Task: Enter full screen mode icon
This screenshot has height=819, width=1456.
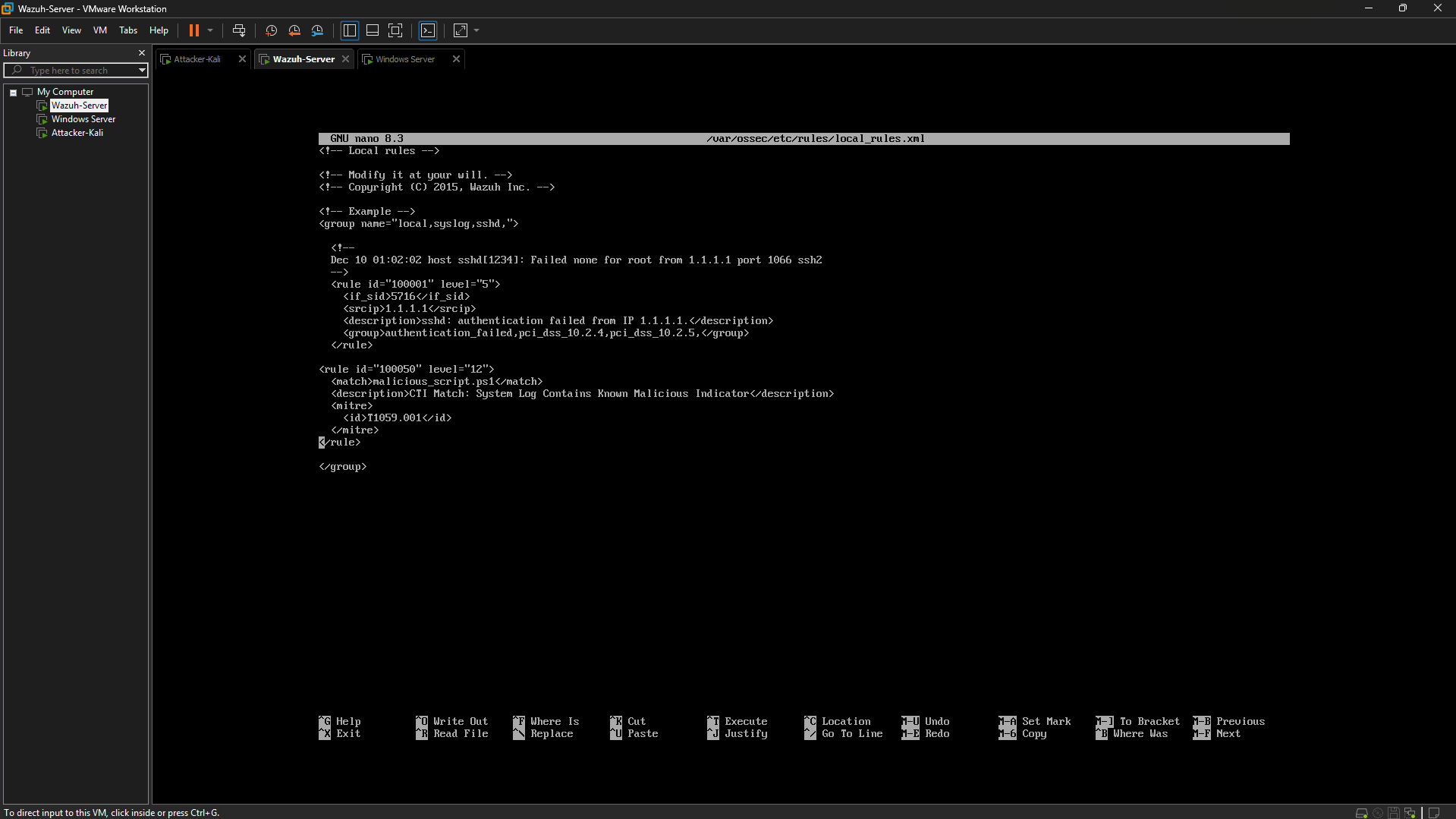Action: coord(395,30)
